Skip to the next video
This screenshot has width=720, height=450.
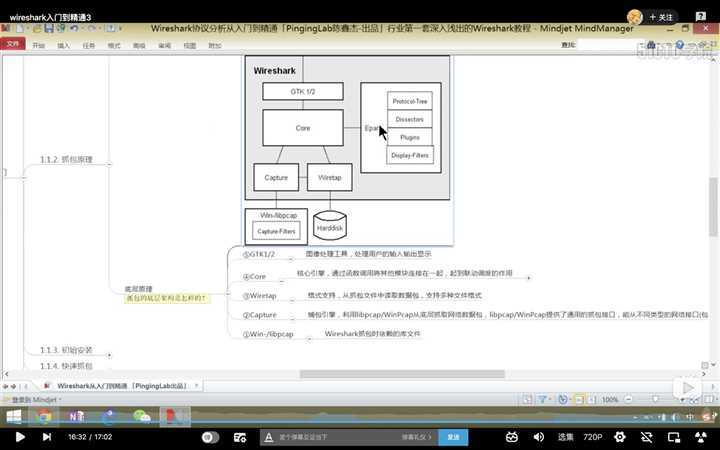tap(46, 437)
